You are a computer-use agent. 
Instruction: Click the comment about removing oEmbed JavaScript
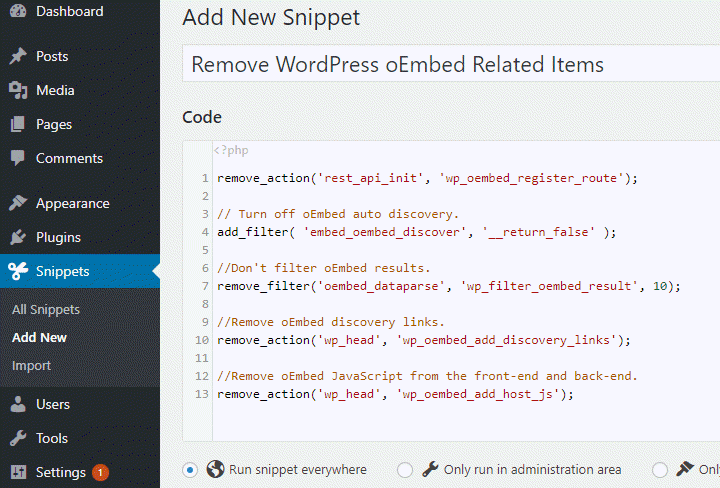click(428, 376)
